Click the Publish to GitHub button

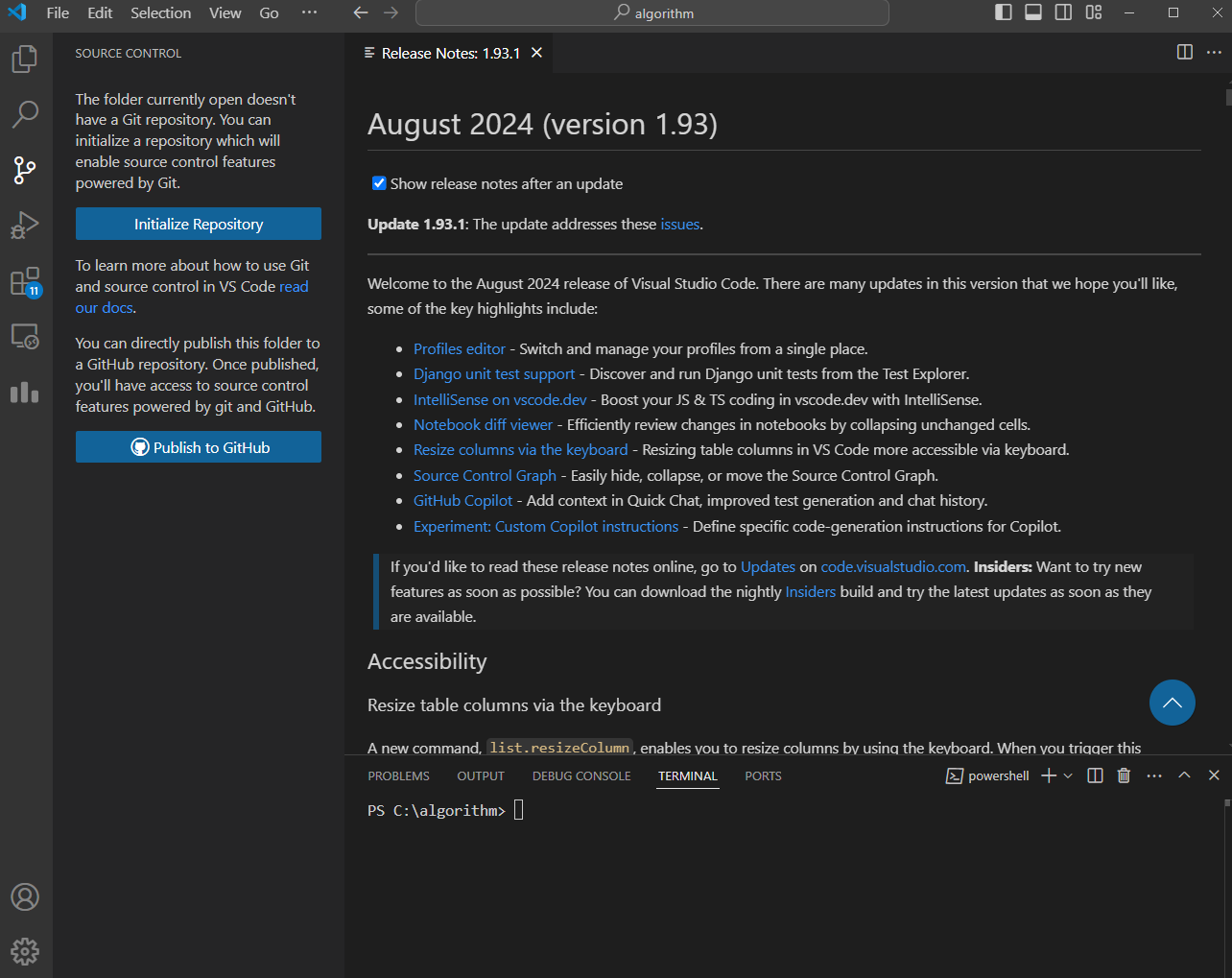(x=199, y=447)
